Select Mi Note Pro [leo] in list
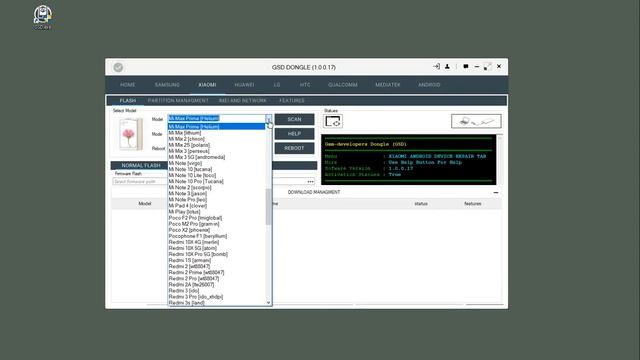Screen dimensions: 640x360 coord(216,200)
